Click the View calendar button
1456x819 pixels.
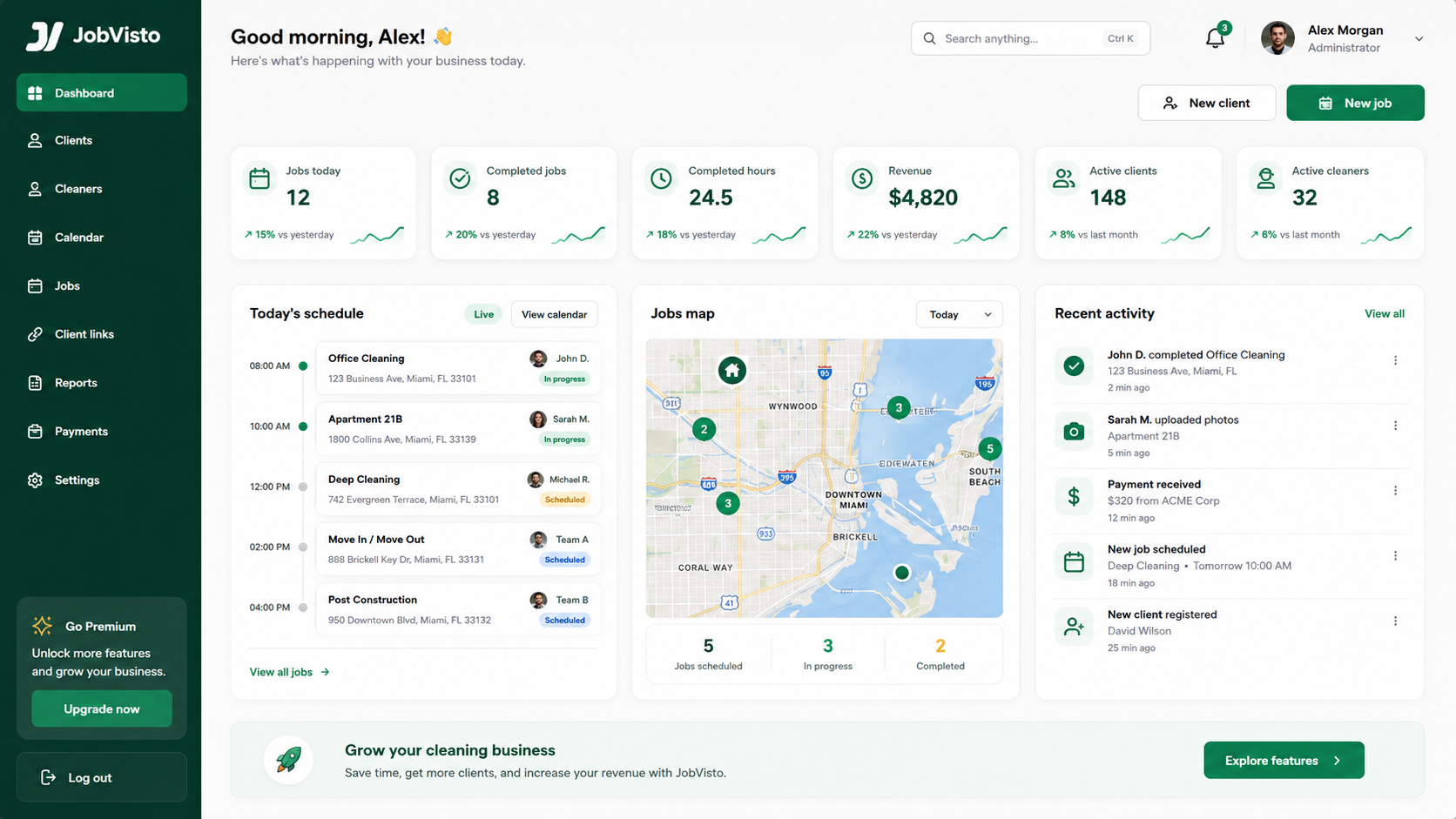(x=554, y=314)
